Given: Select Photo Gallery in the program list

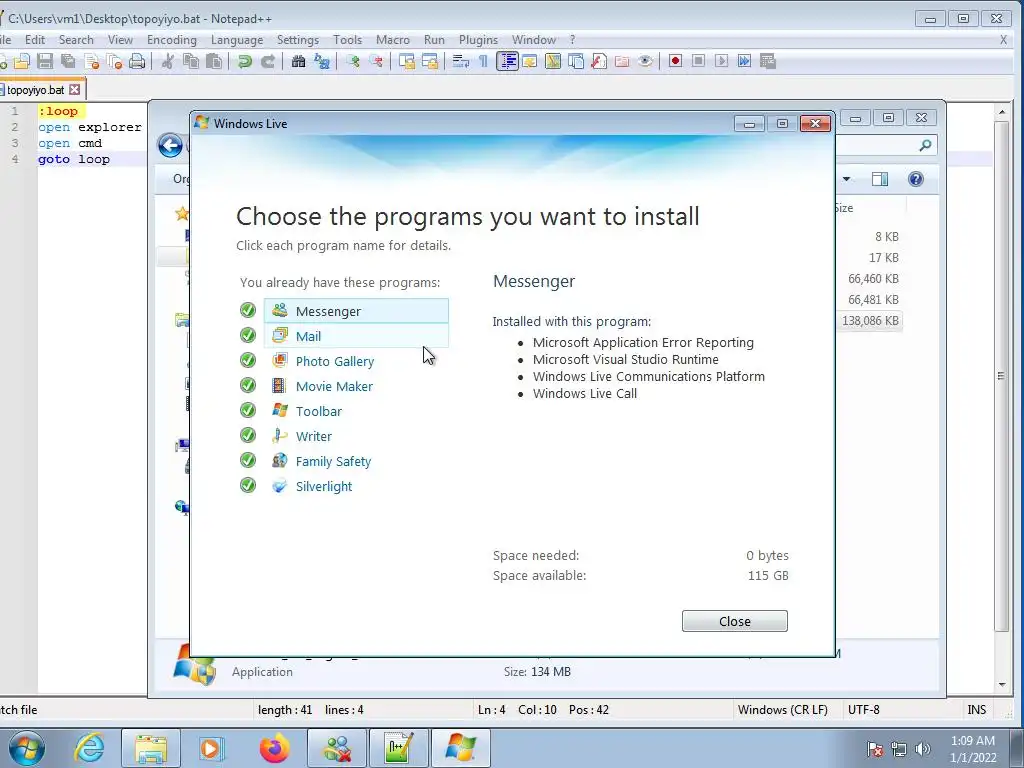Looking at the screenshot, I should 334,361.
